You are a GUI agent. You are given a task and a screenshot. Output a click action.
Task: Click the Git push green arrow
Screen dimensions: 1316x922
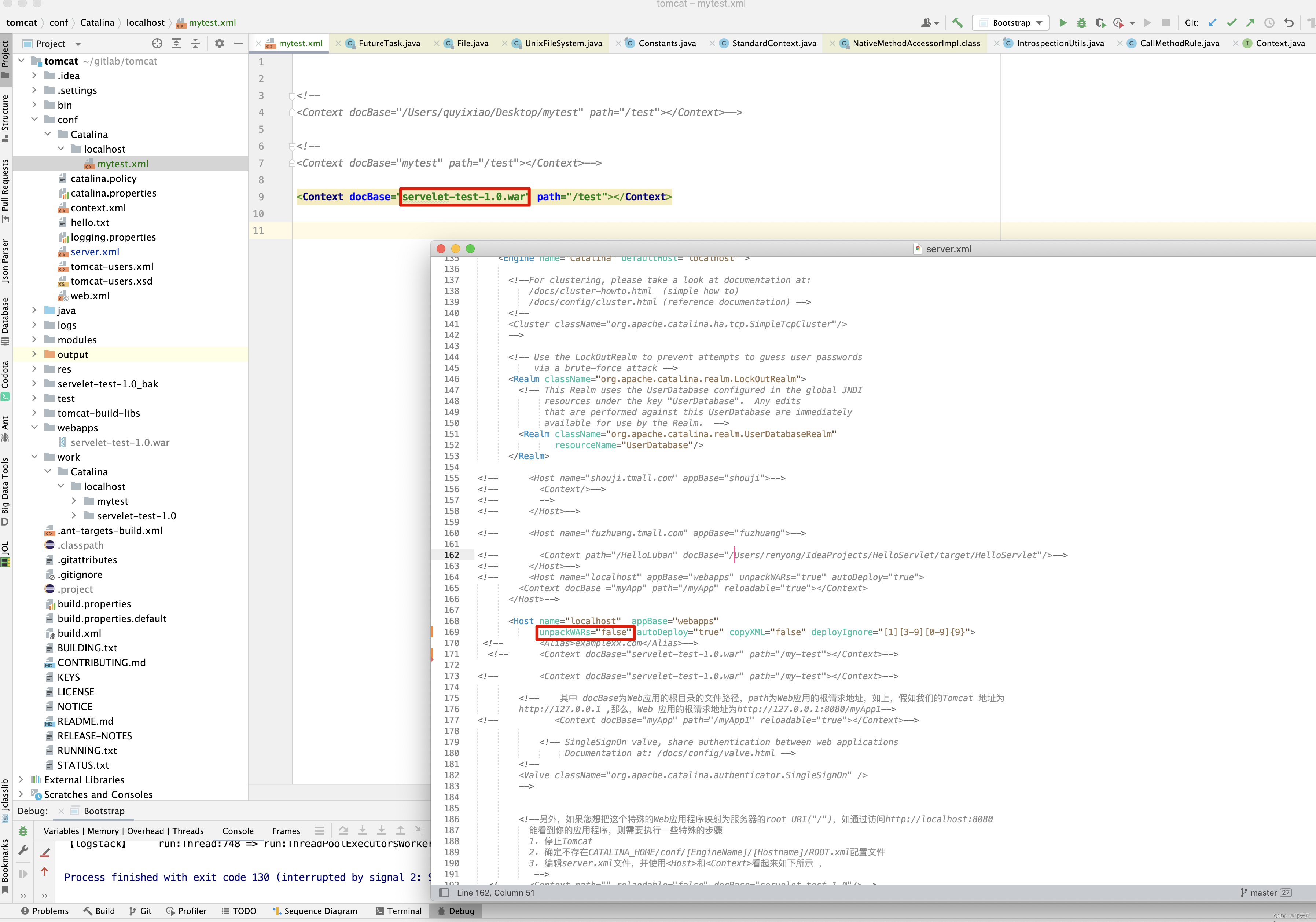[1250, 23]
